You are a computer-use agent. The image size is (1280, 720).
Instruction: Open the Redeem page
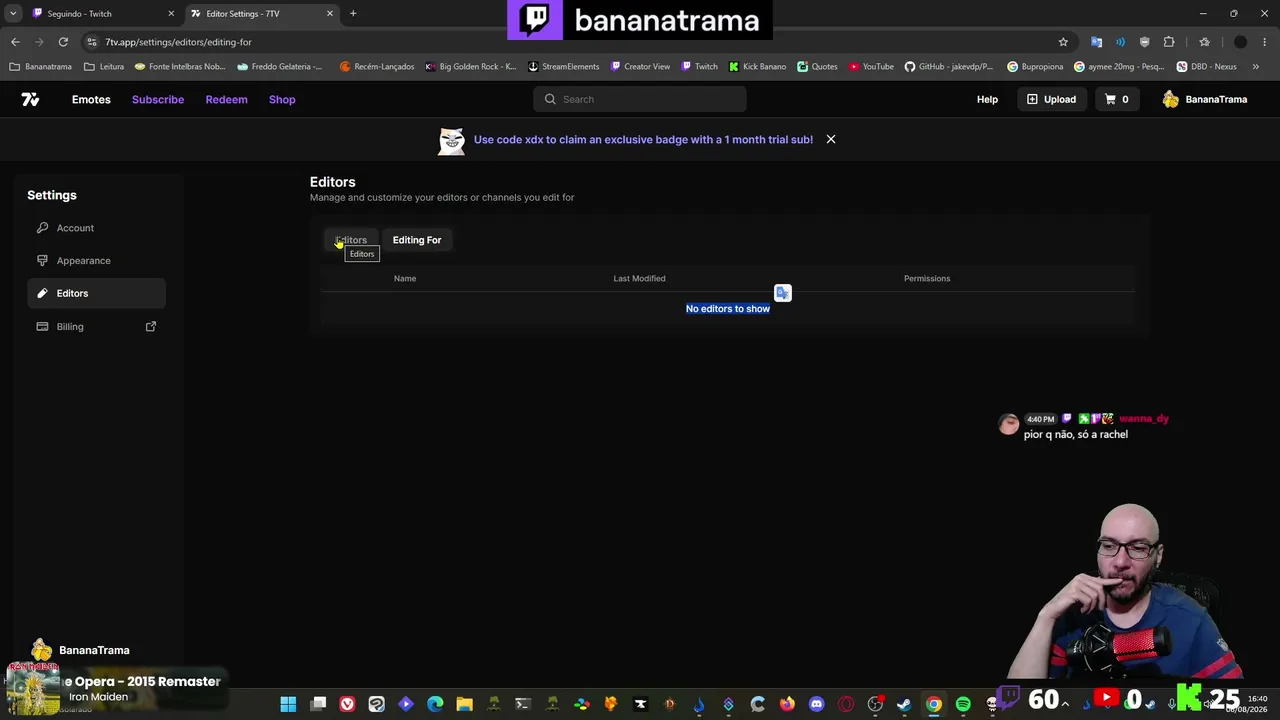226,99
